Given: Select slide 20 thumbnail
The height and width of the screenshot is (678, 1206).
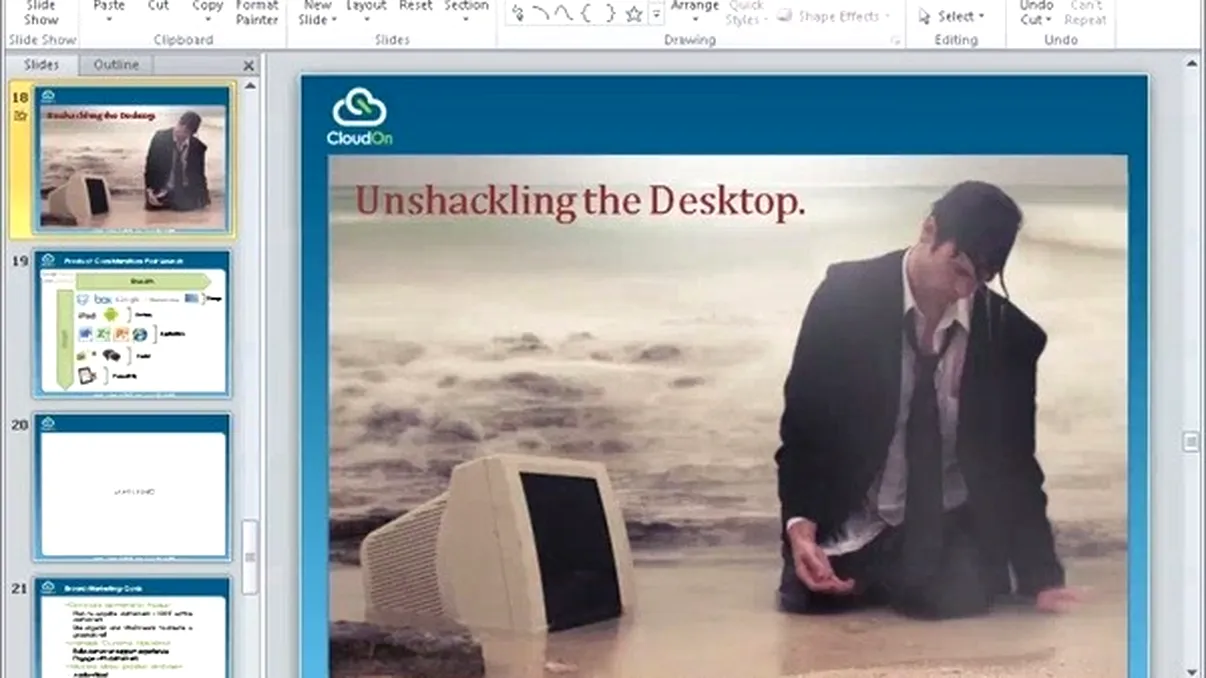Looking at the screenshot, I should pos(133,487).
